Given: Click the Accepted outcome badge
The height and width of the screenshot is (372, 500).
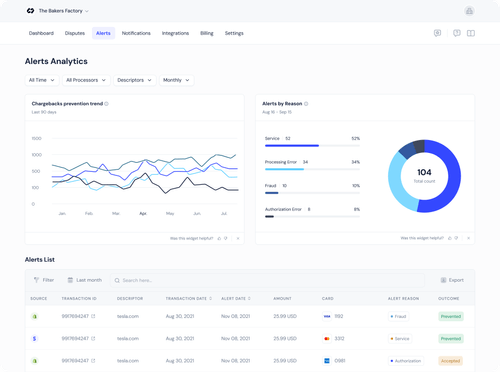Looking at the screenshot, I should (450, 361).
